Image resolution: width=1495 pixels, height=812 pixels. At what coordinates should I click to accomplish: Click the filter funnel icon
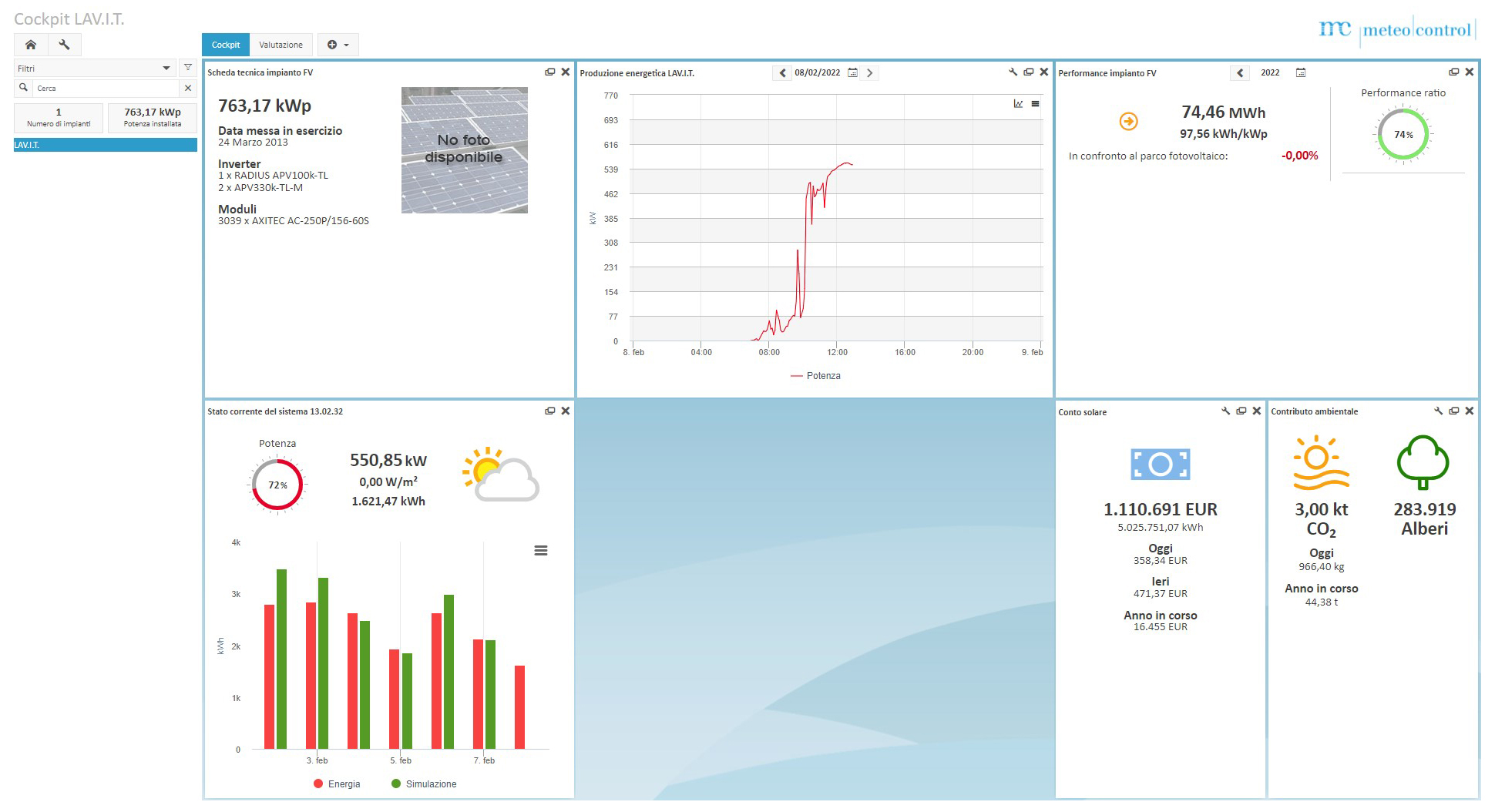[188, 68]
